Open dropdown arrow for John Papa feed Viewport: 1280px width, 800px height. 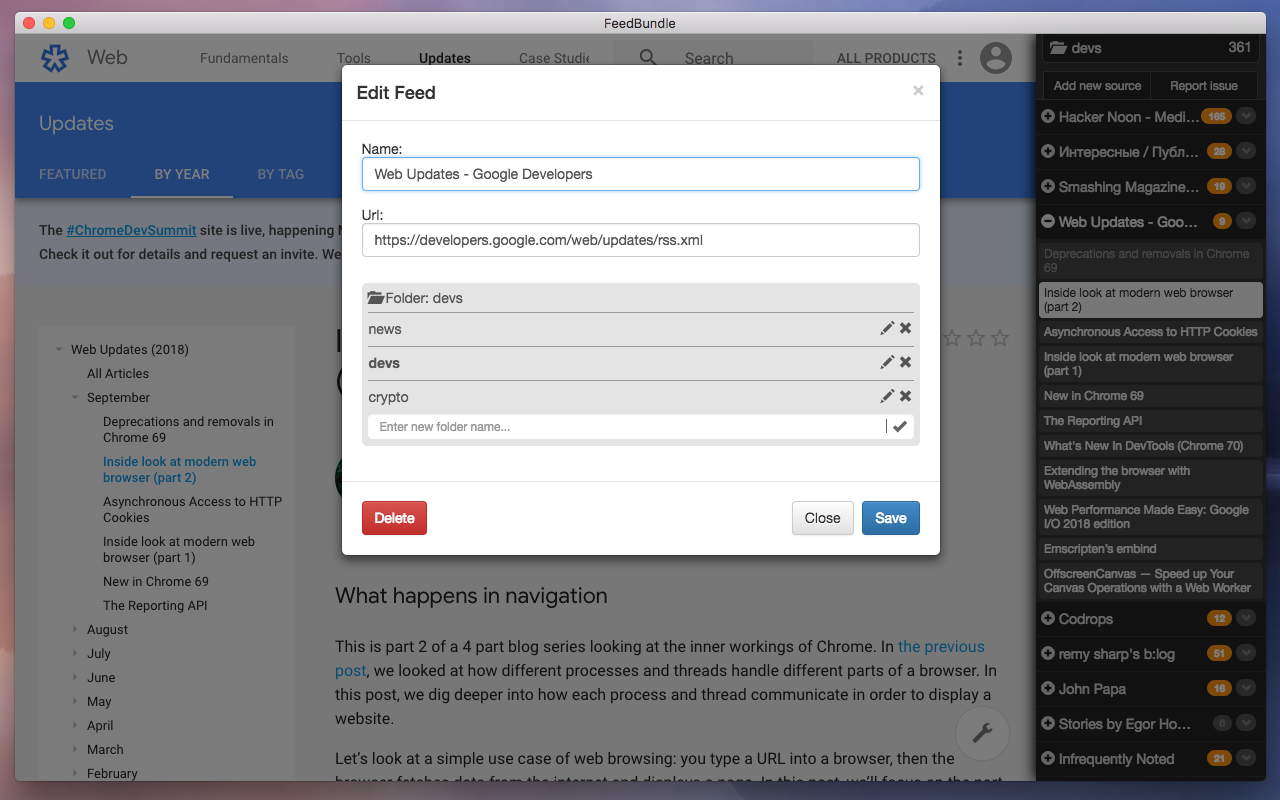(x=1246, y=689)
